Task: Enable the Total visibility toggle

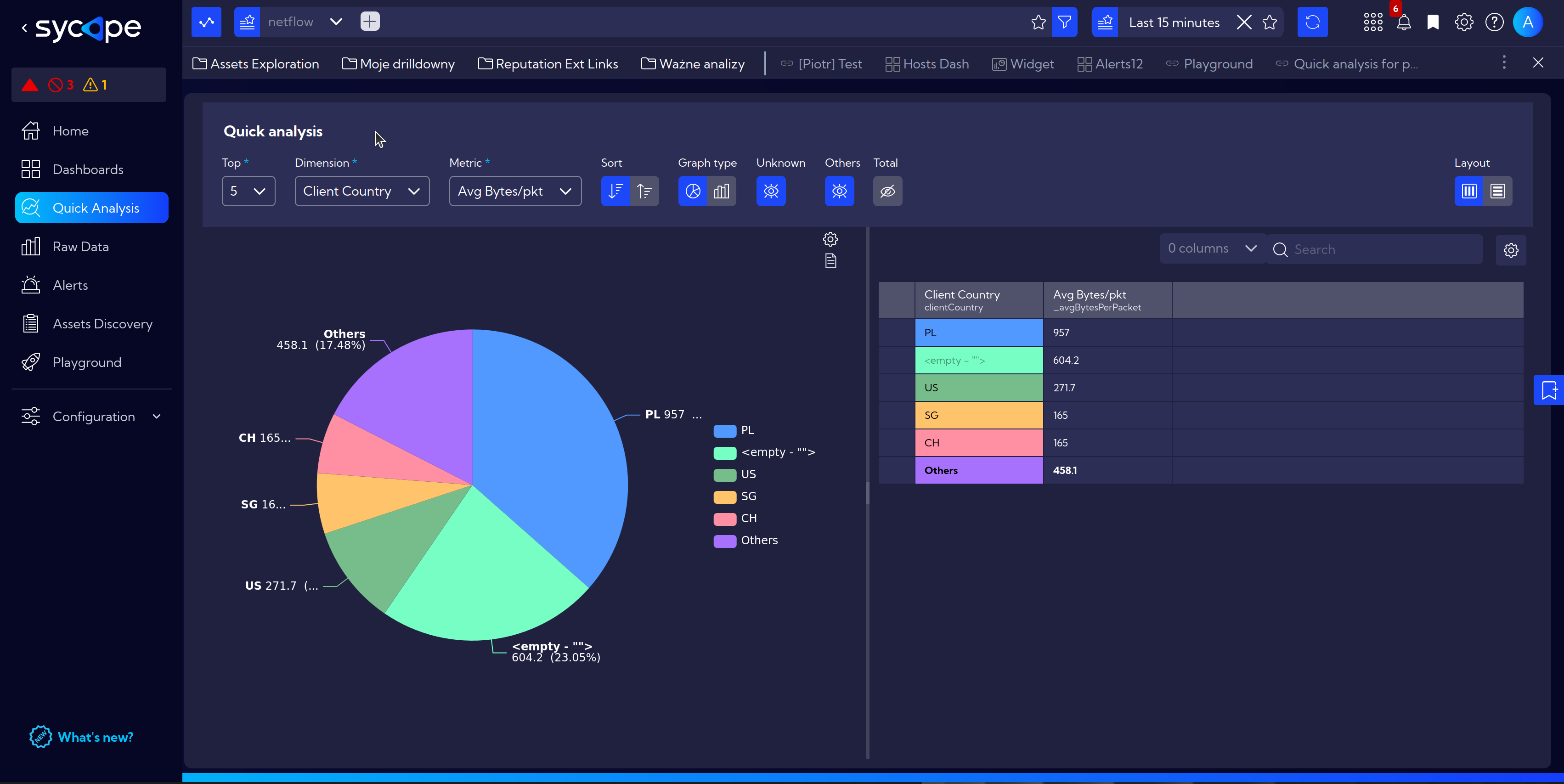Action: (887, 192)
